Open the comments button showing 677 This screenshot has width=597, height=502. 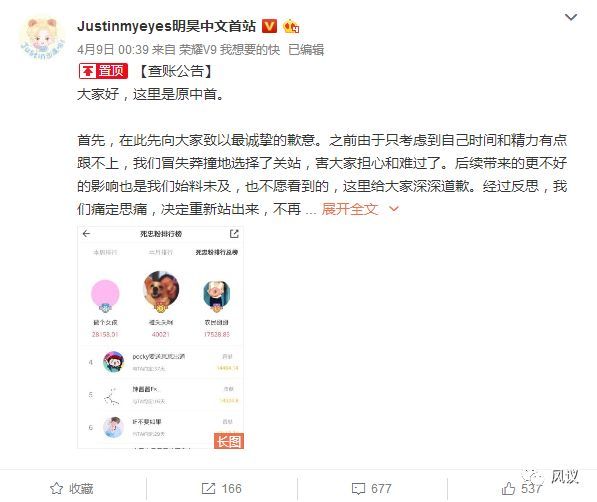[371, 489]
